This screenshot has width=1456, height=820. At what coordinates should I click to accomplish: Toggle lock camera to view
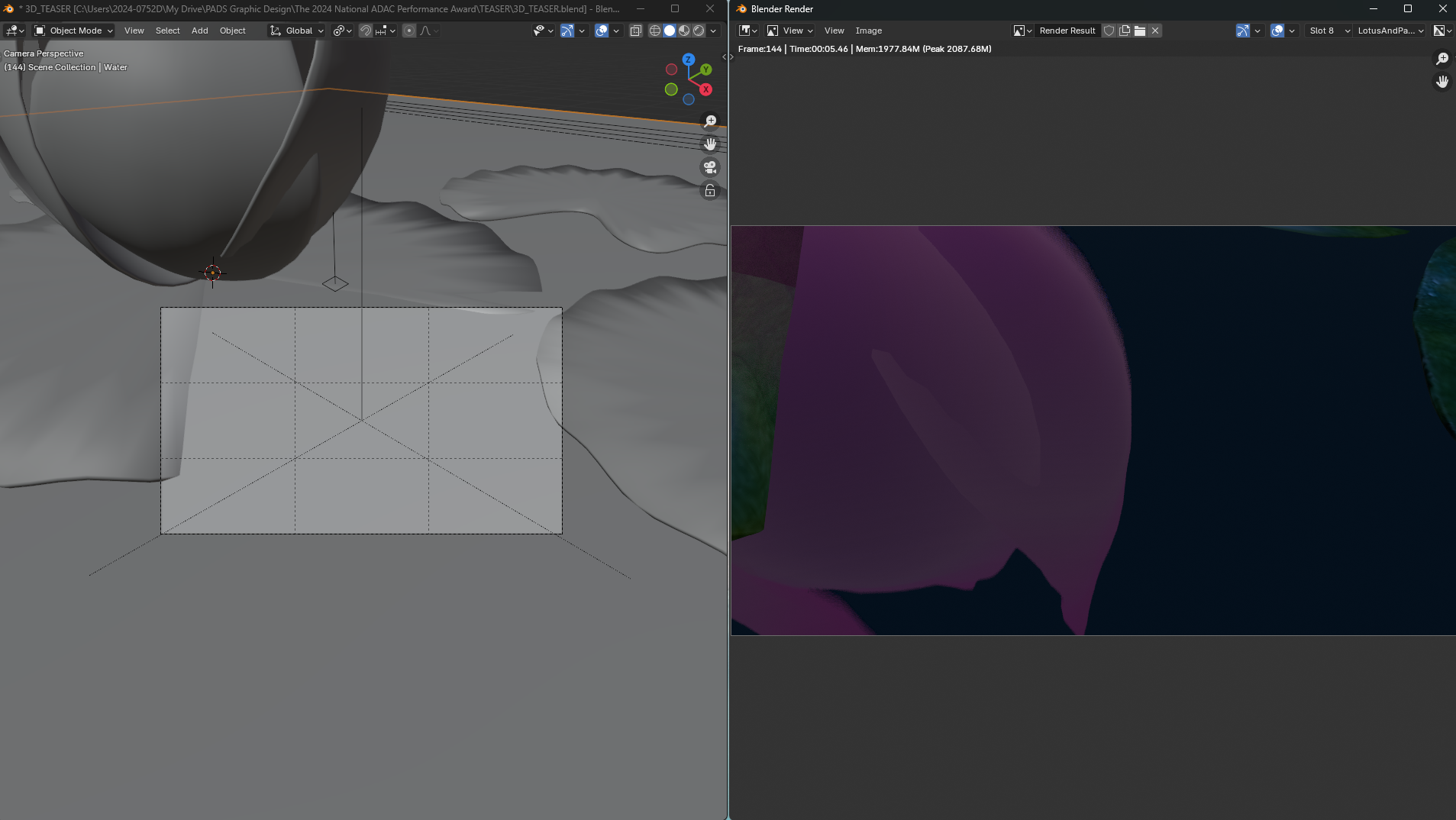click(710, 190)
